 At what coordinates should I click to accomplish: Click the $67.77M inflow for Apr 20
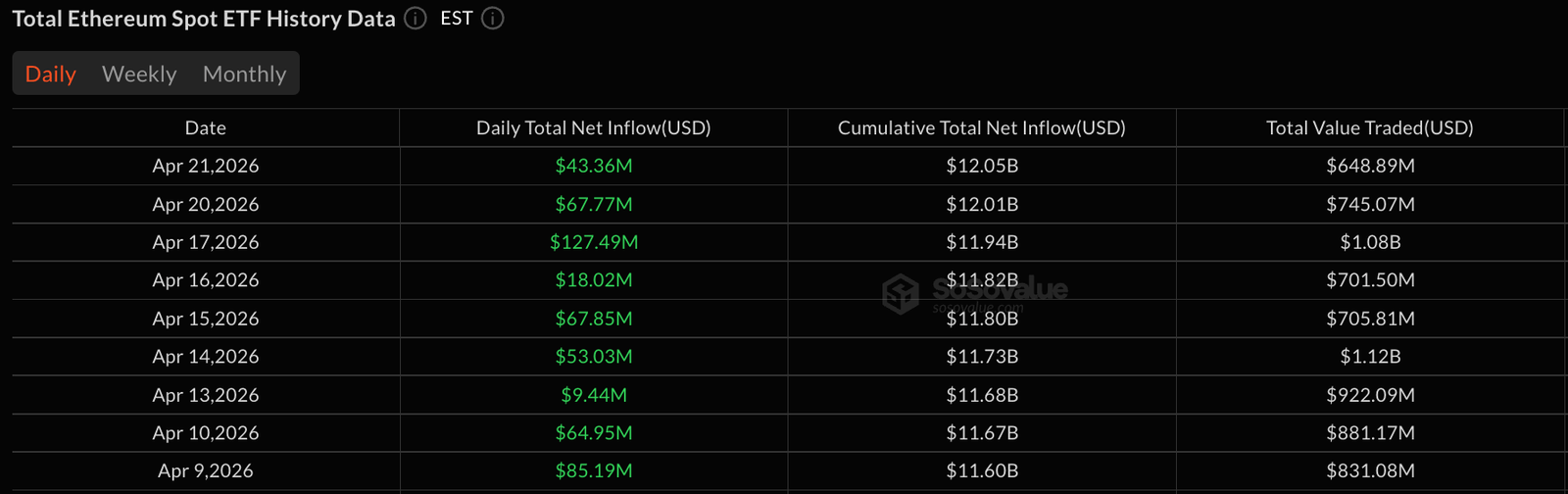[x=594, y=204]
